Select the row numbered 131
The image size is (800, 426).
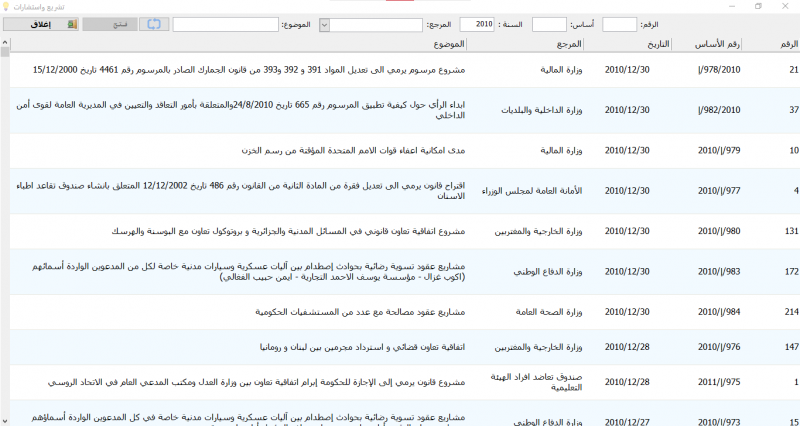pos(405,231)
